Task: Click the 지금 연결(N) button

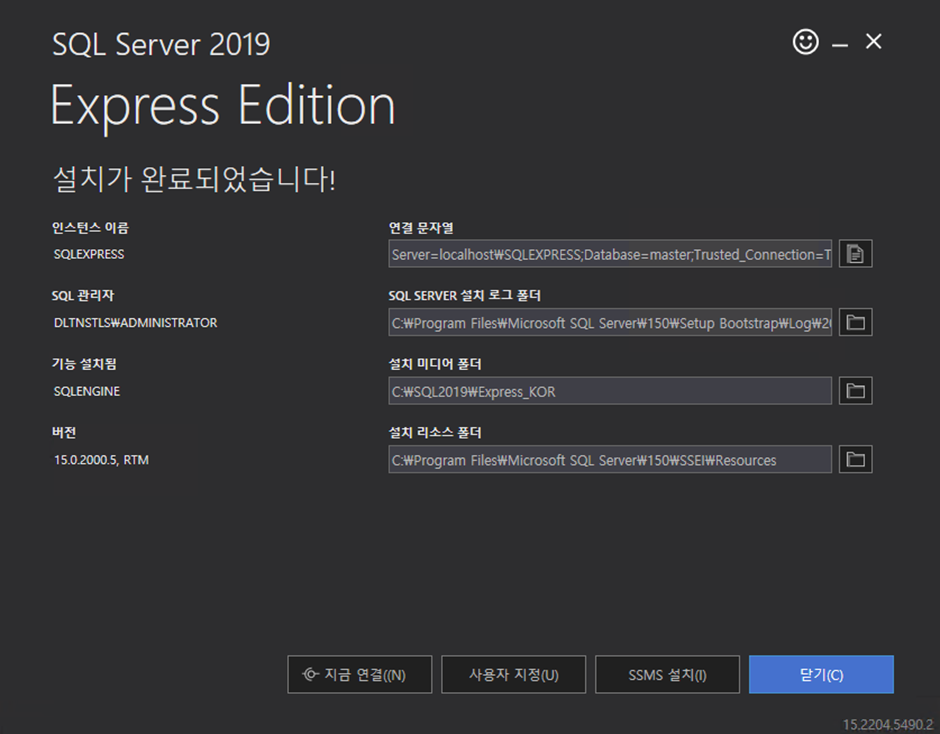Action: (x=360, y=675)
